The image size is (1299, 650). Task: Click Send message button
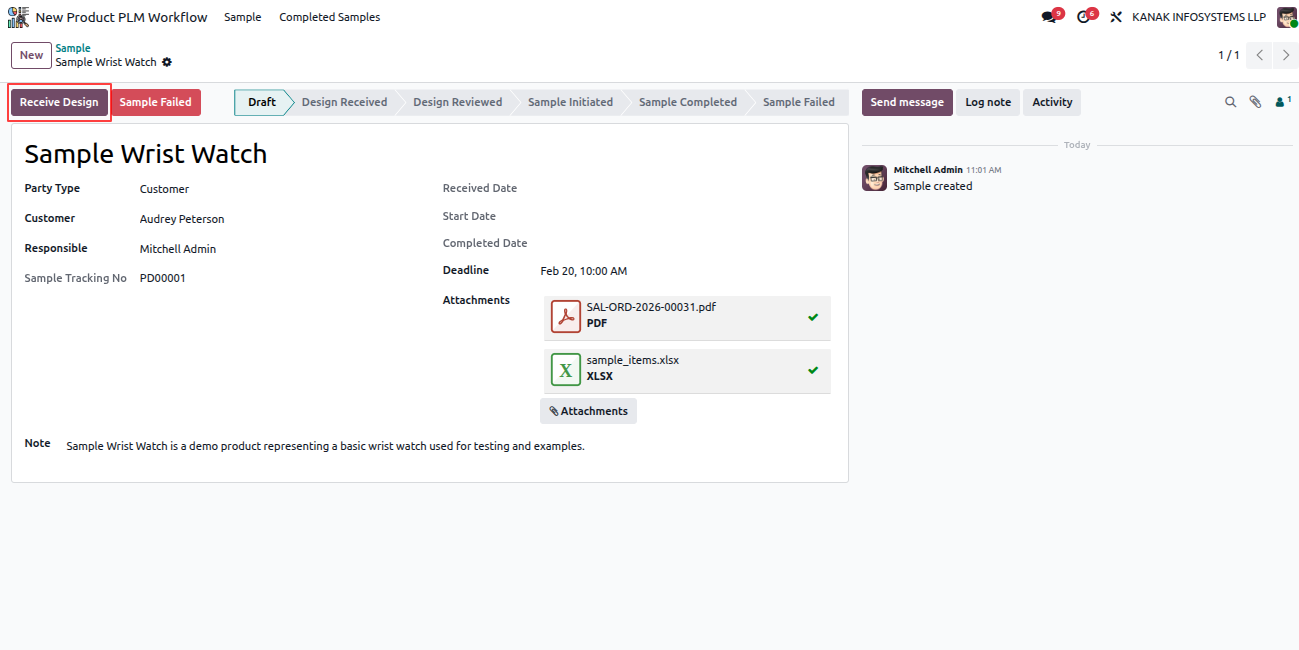(x=907, y=102)
